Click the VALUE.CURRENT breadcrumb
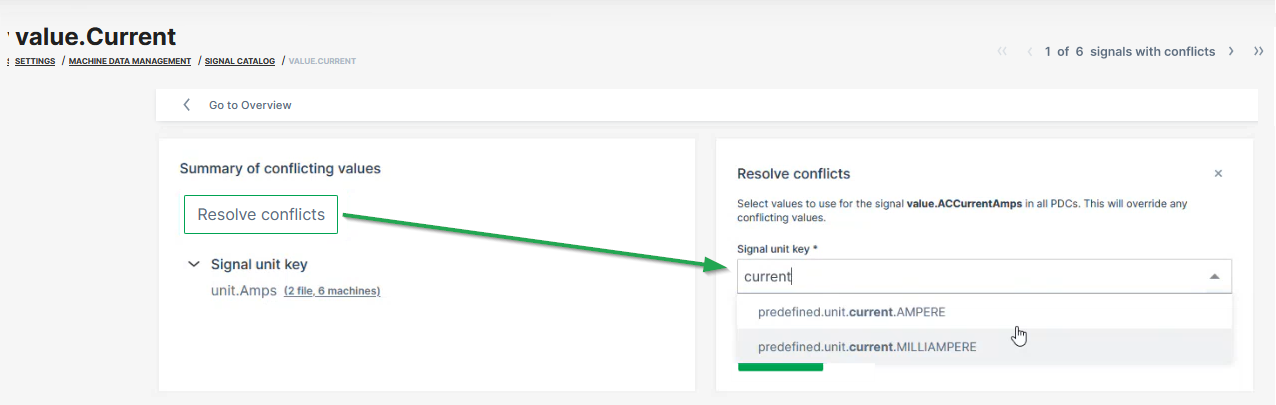Screen dimensions: 1276x405 (x=322, y=61)
